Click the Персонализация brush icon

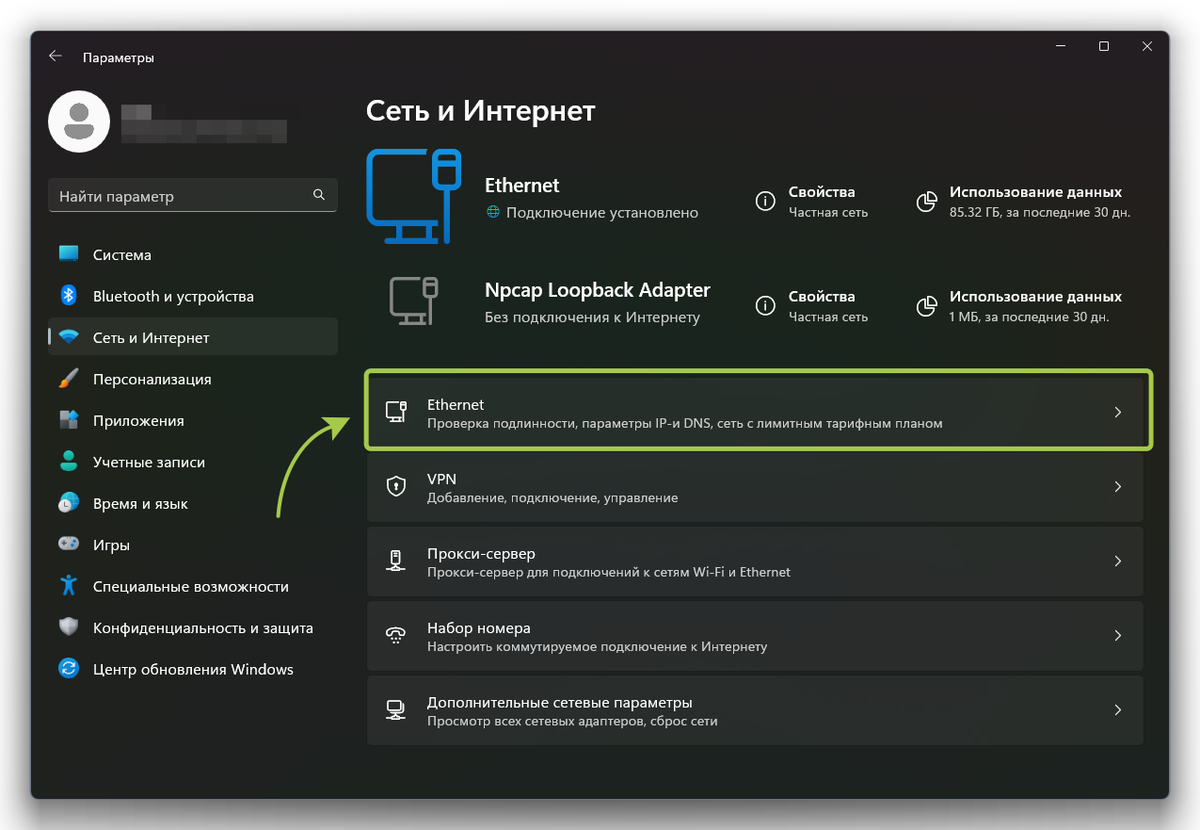pos(69,379)
